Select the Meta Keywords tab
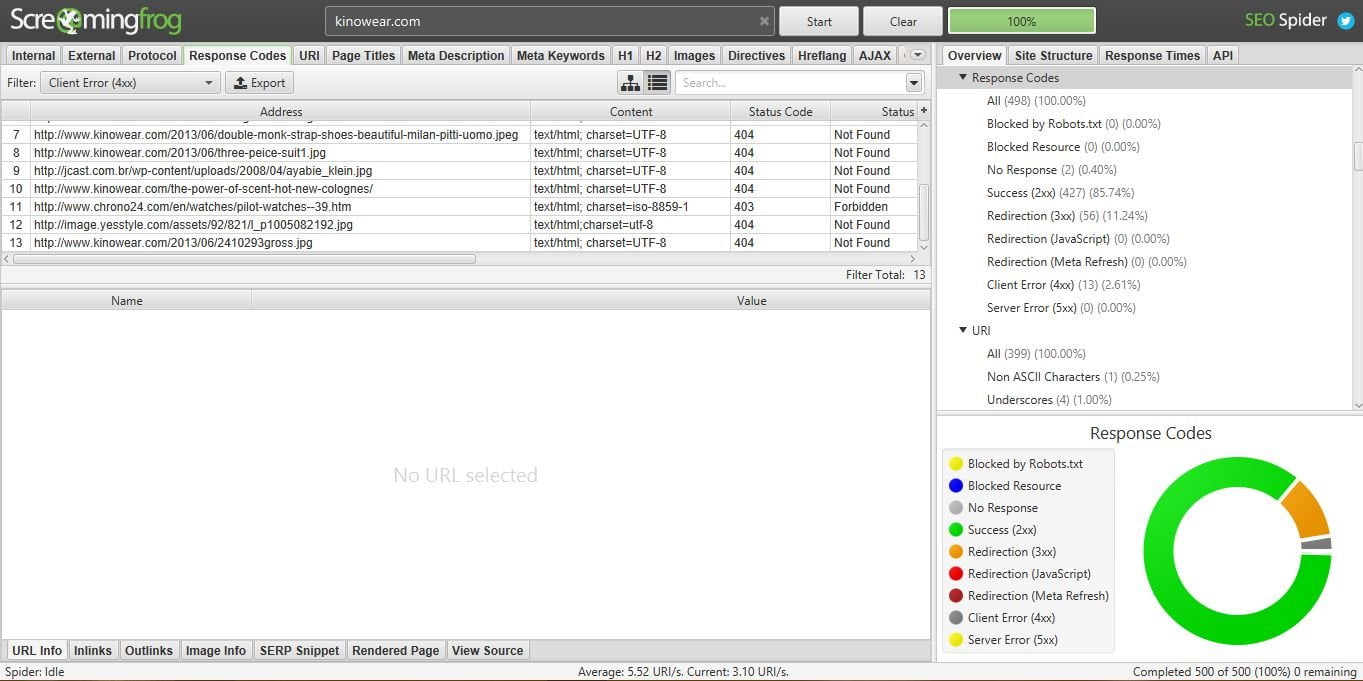The width and height of the screenshot is (1363, 681). click(560, 56)
